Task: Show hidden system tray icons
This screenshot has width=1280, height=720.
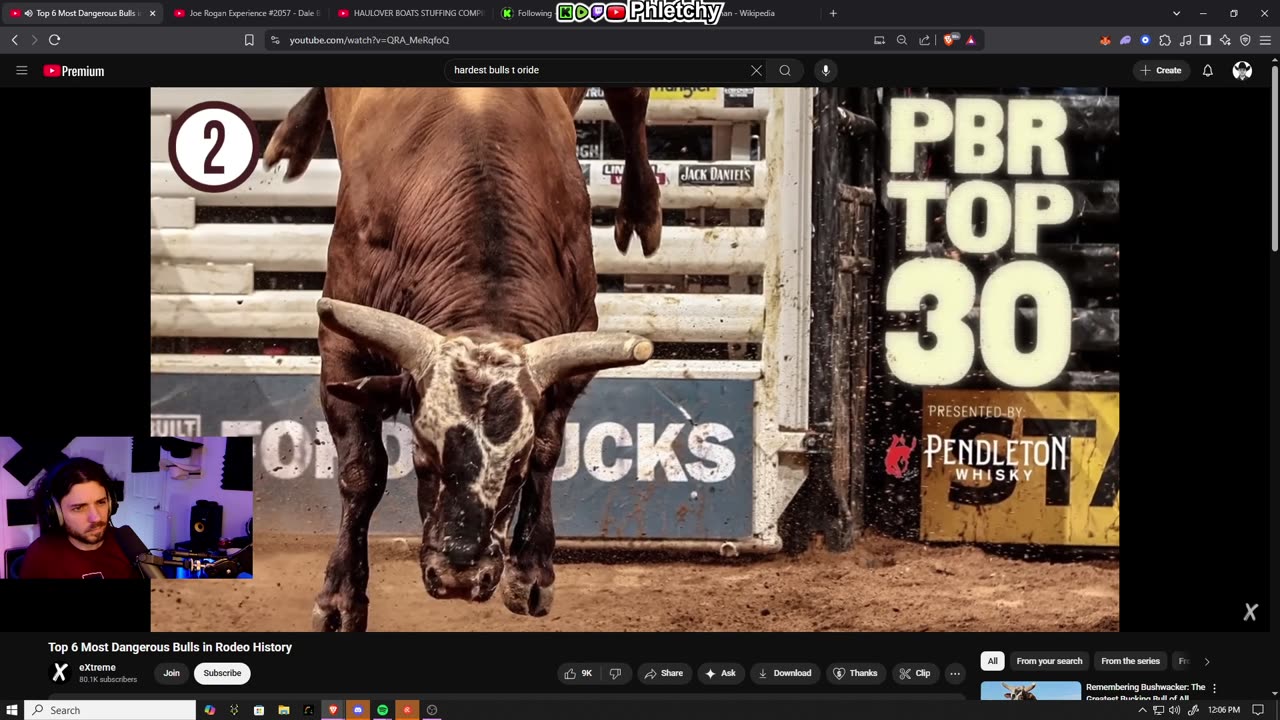Action: click(1142, 710)
